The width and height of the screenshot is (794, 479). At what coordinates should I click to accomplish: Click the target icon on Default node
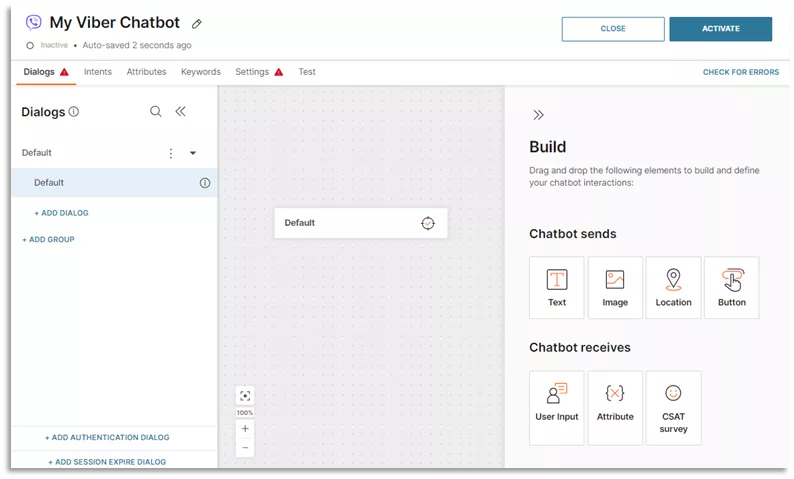pos(428,223)
